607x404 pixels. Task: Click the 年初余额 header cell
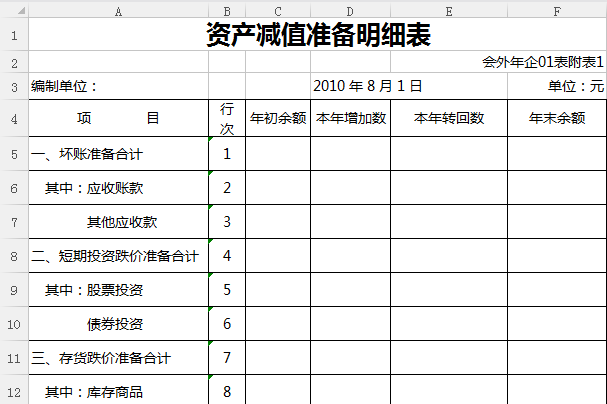point(278,118)
